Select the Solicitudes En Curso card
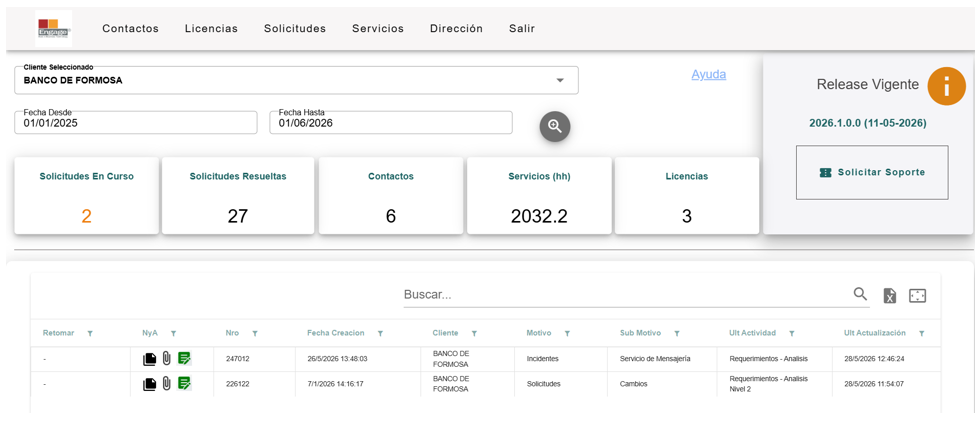 (x=86, y=196)
